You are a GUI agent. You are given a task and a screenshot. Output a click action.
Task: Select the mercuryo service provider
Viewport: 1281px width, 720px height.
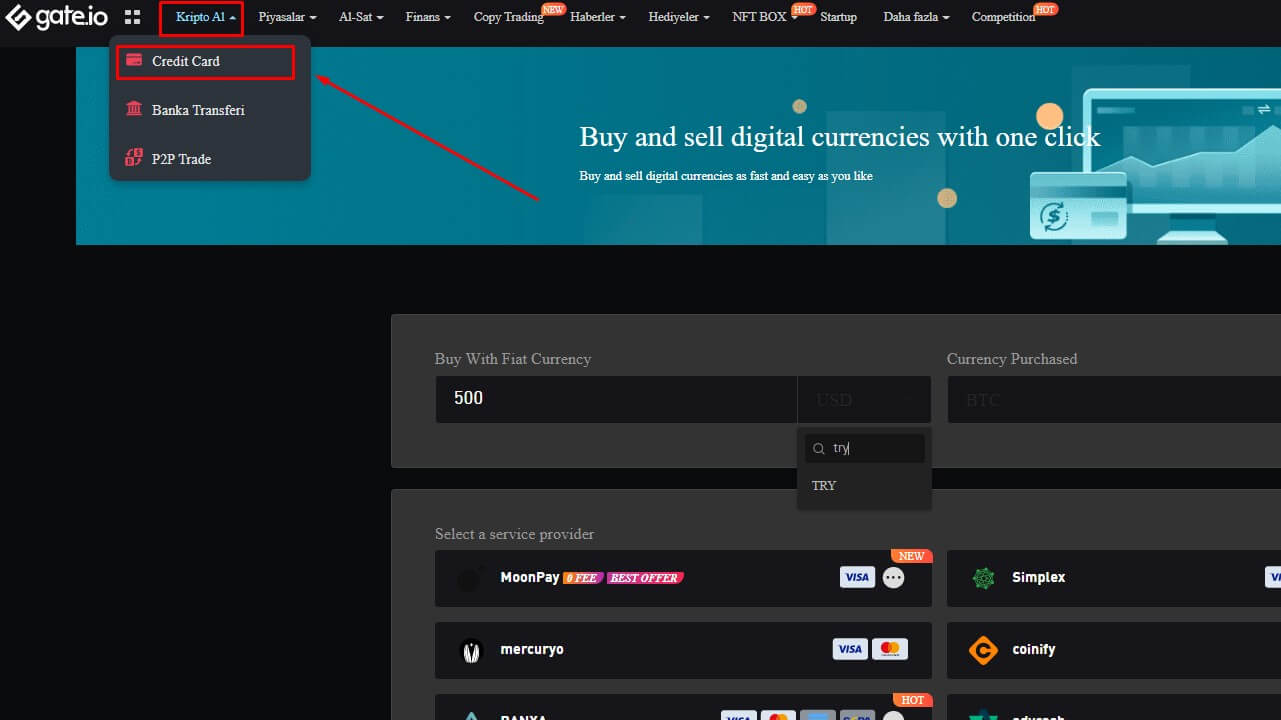tap(683, 651)
